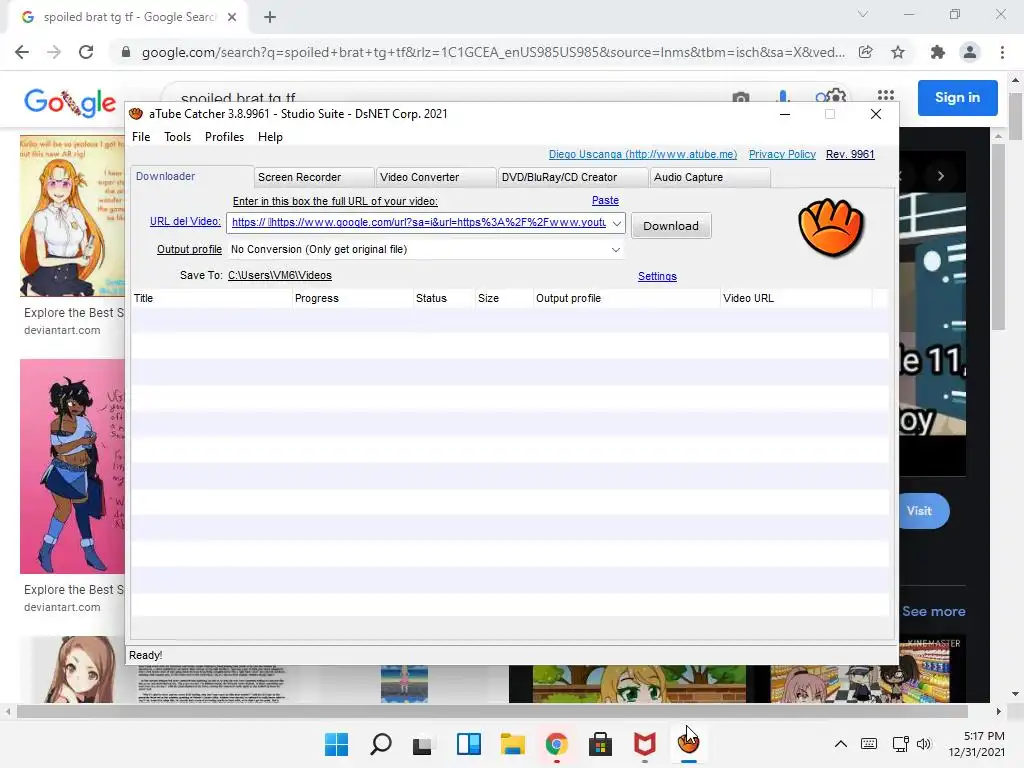Show hidden system tray icons

click(841, 744)
